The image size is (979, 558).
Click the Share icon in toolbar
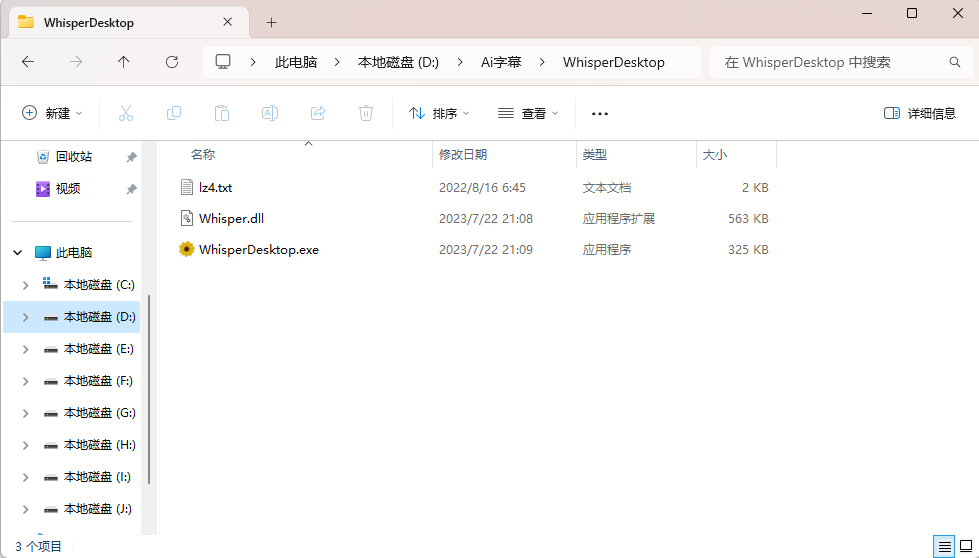(318, 113)
